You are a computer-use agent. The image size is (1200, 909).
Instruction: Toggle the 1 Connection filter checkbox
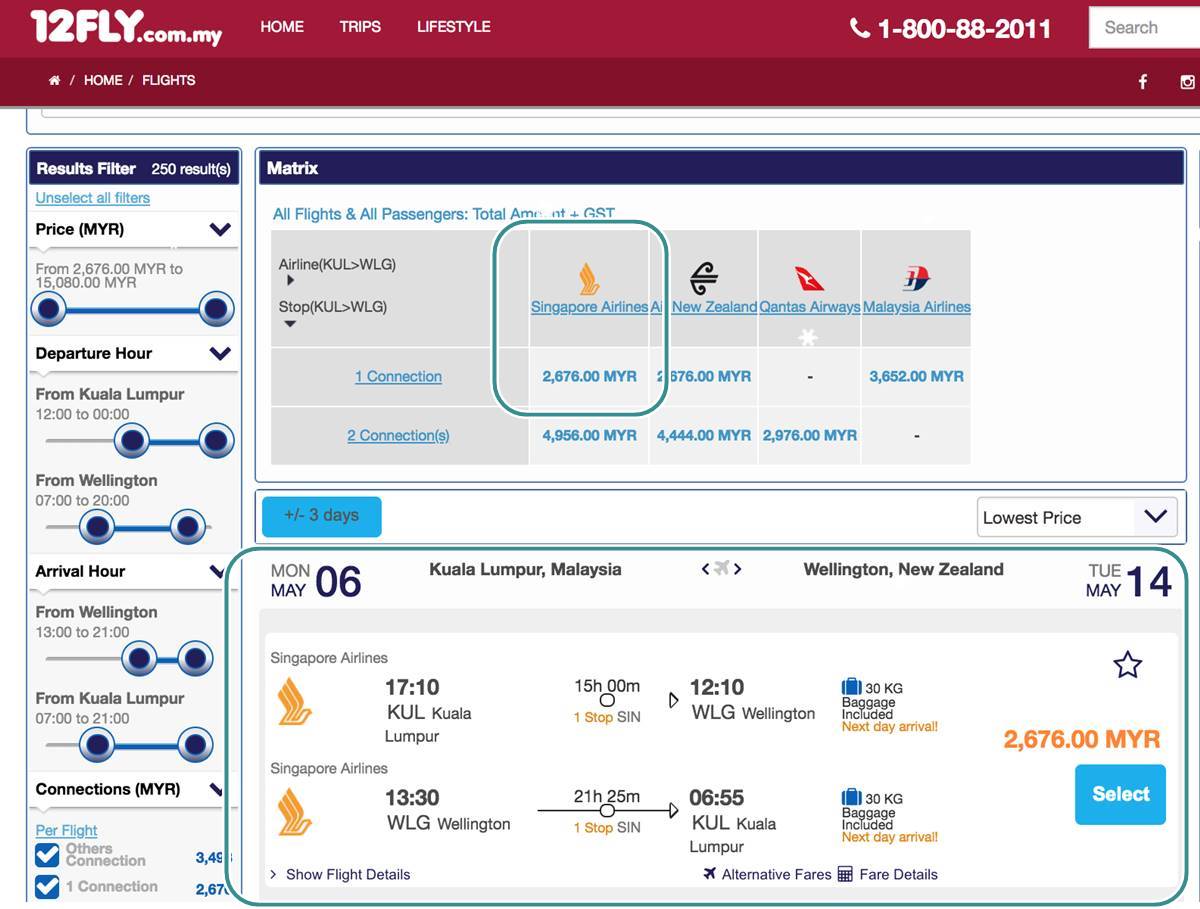click(x=47, y=887)
